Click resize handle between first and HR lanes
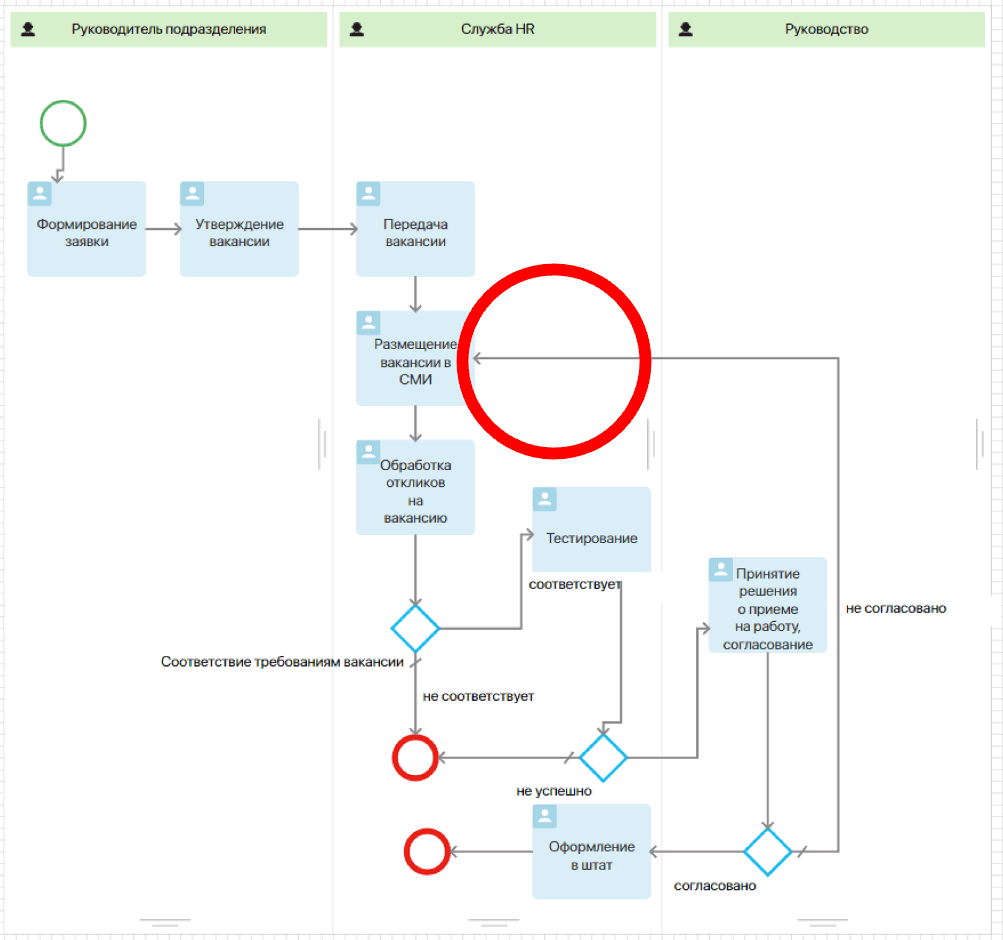 pyautogui.click(x=323, y=444)
